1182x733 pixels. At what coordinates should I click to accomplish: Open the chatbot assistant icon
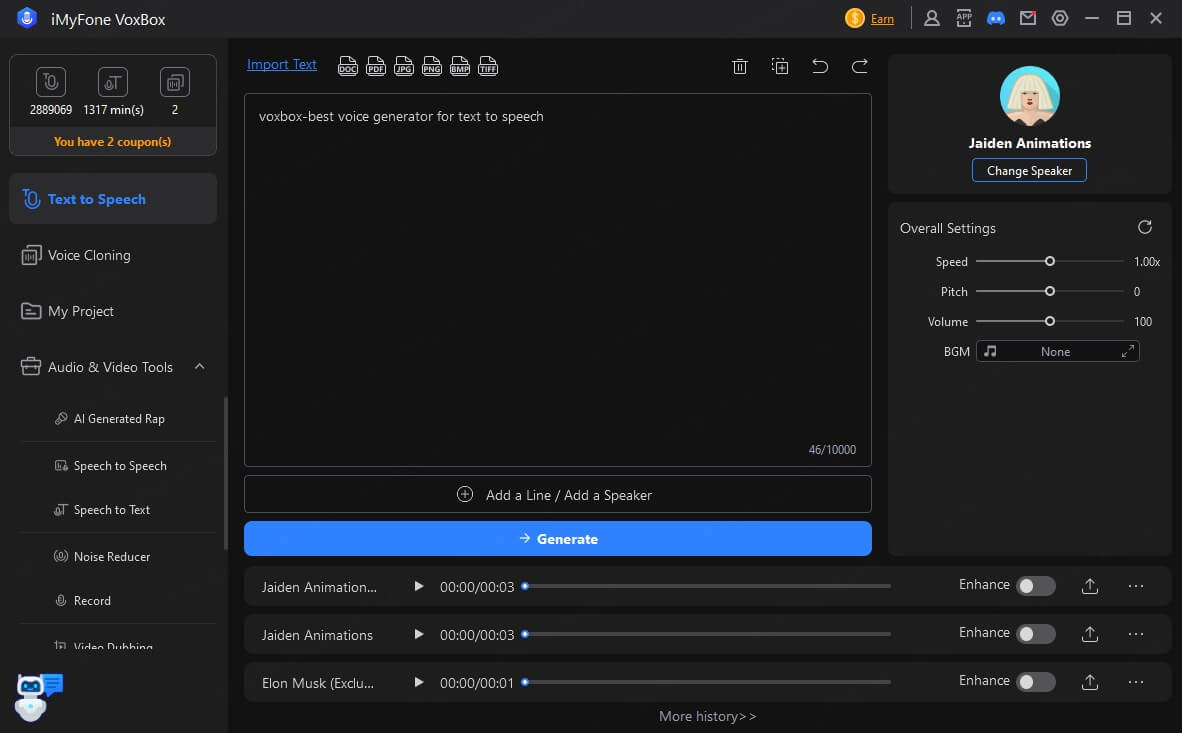click(x=38, y=696)
